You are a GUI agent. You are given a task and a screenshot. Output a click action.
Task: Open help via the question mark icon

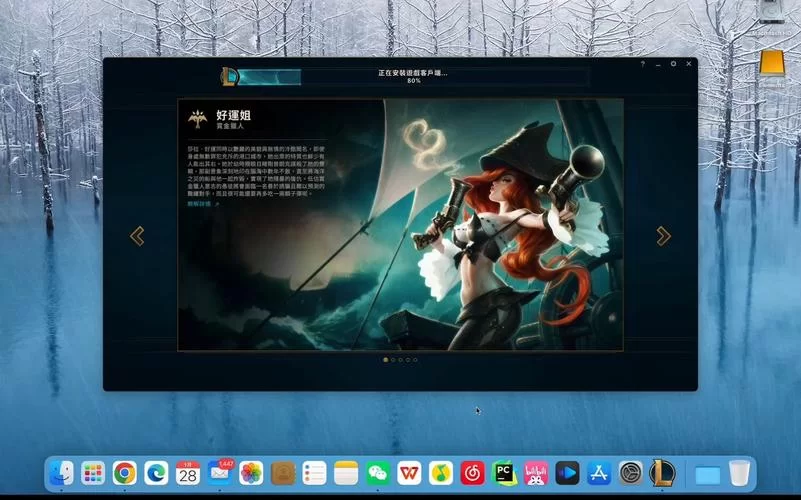point(643,64)
